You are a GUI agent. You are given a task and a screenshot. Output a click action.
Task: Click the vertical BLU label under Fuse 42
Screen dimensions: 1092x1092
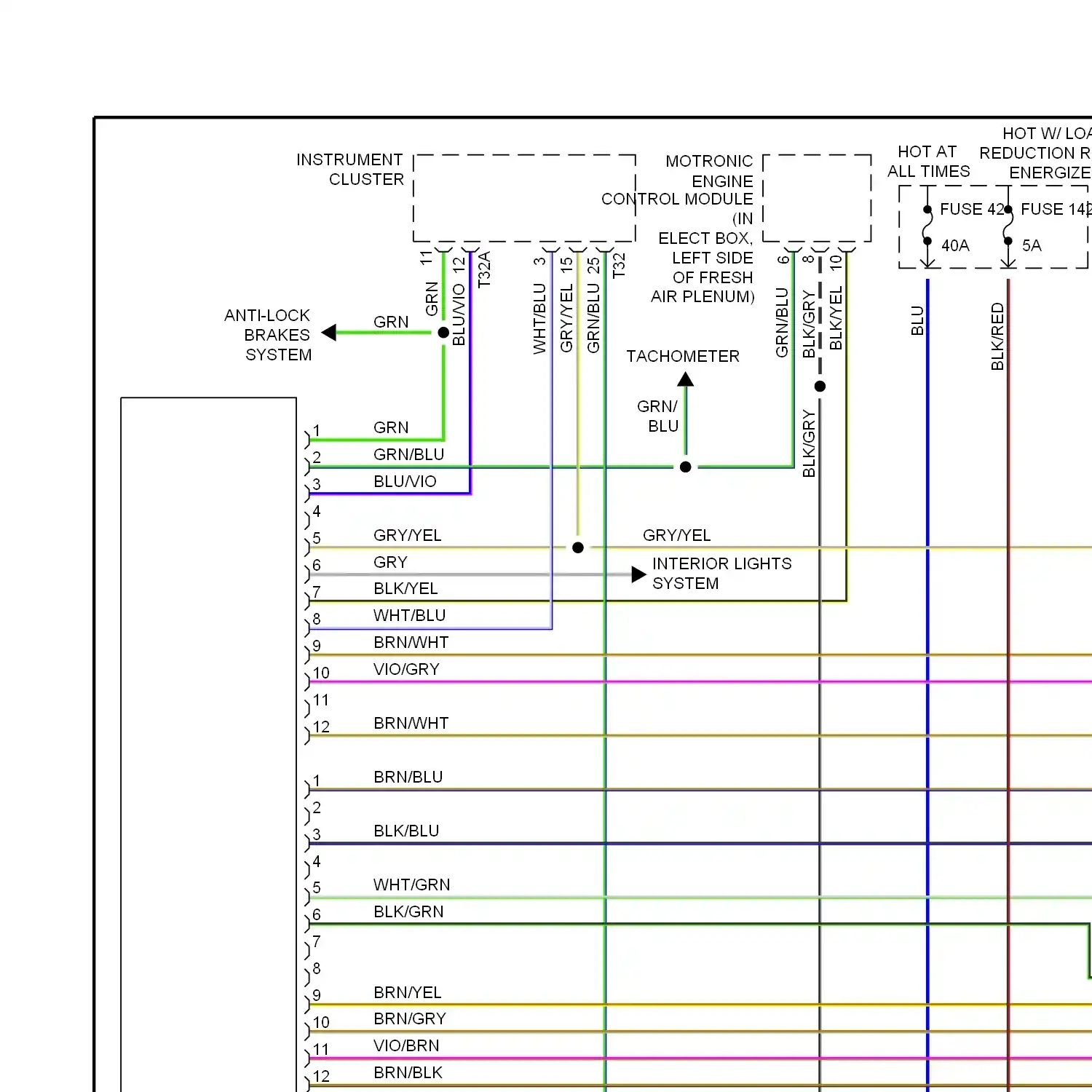[917, 320]
